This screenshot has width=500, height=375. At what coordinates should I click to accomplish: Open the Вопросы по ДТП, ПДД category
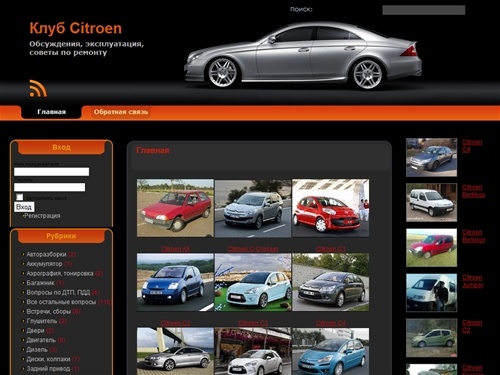[x=58, y=292]
